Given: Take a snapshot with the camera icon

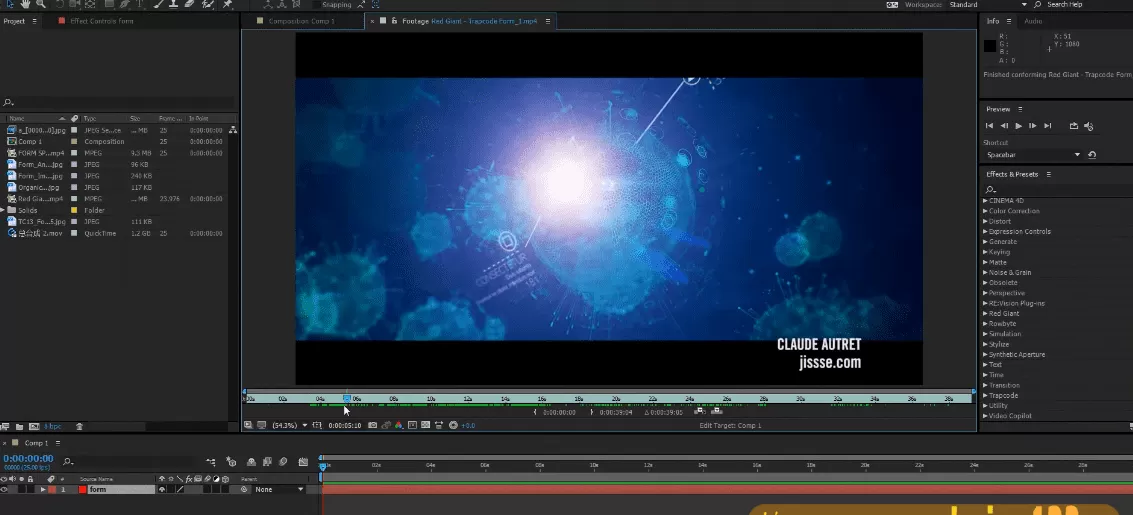Looking at the screenshot, I should 372,425.
